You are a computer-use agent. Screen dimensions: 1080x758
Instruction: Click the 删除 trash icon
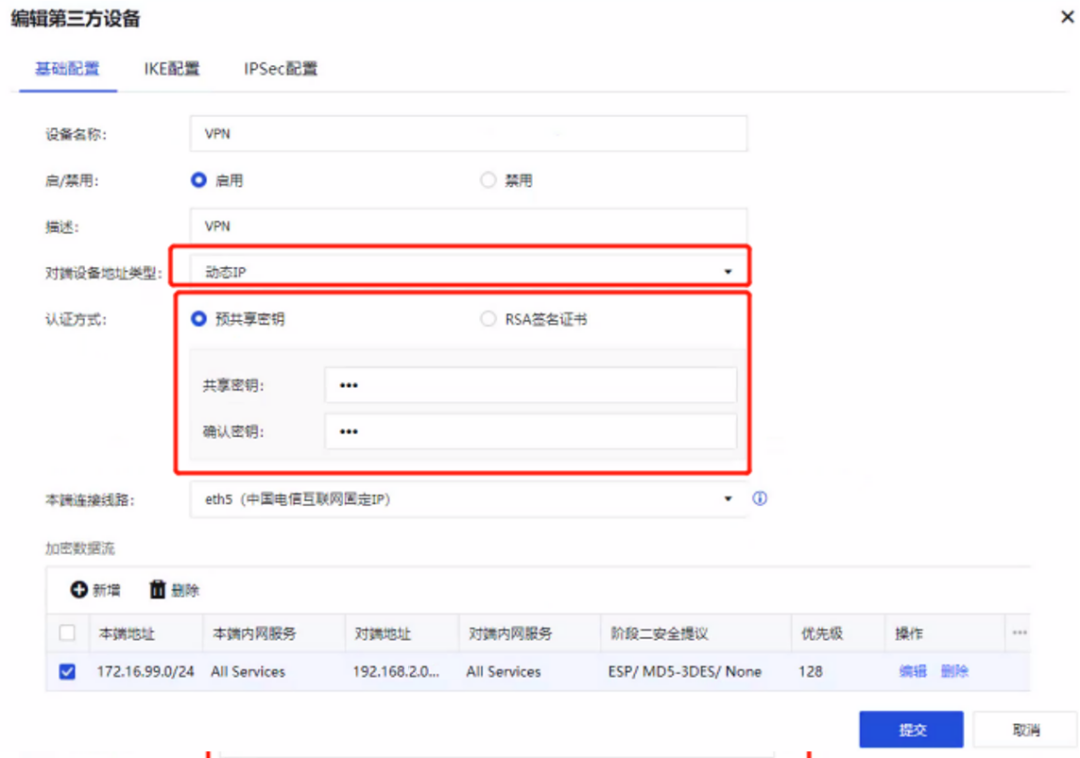pos(158,589)
